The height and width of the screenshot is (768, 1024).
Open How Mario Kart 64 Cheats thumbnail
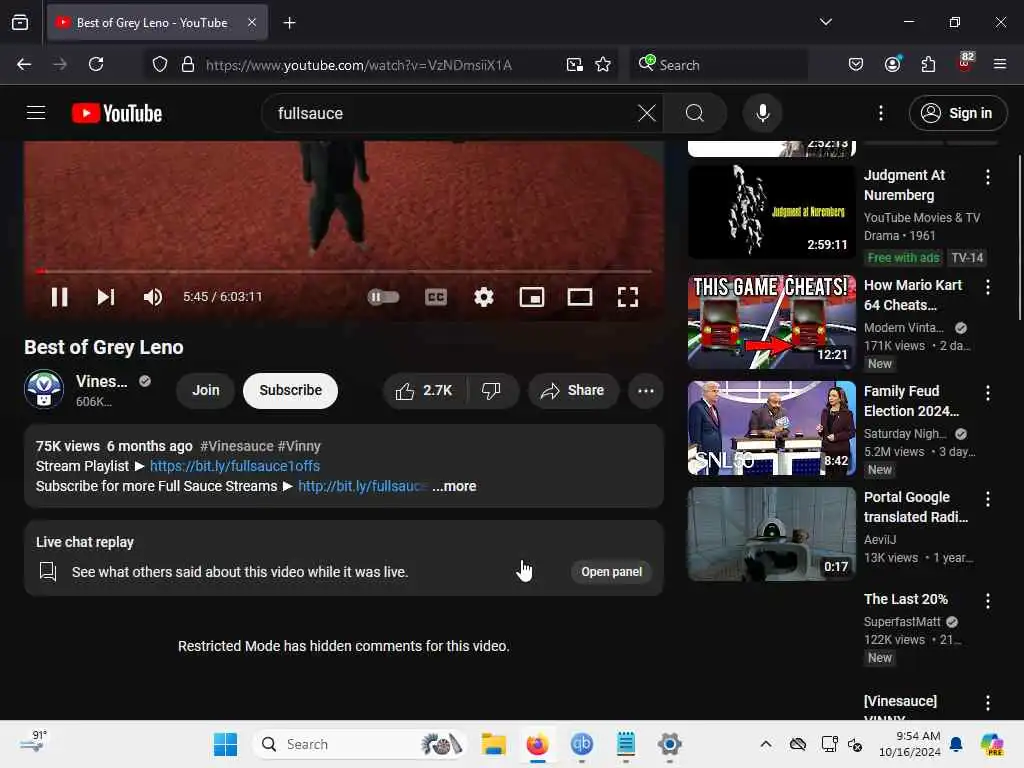771,322
